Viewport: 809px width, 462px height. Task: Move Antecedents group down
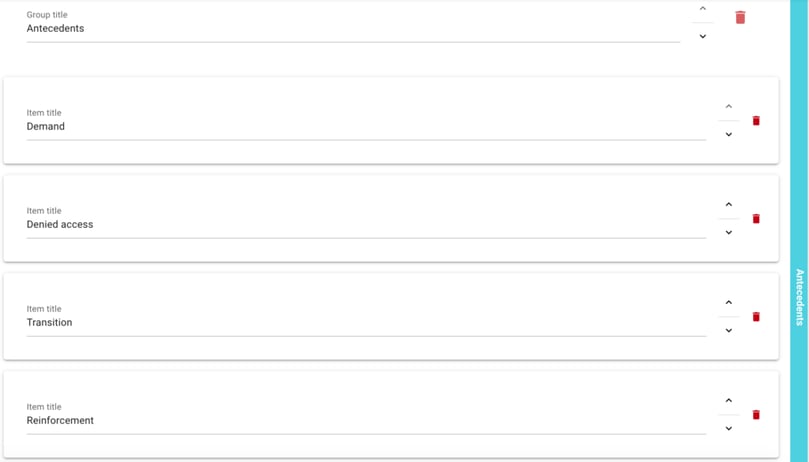pos(703,36)
